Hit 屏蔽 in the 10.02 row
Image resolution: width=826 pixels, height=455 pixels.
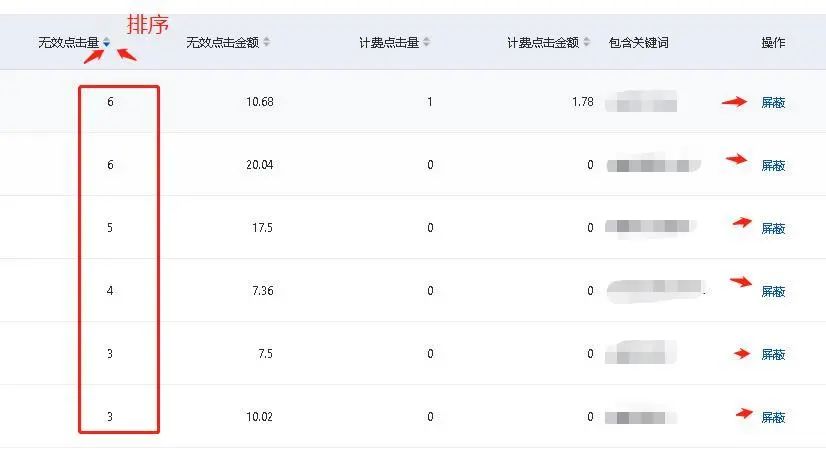(773, 417)
